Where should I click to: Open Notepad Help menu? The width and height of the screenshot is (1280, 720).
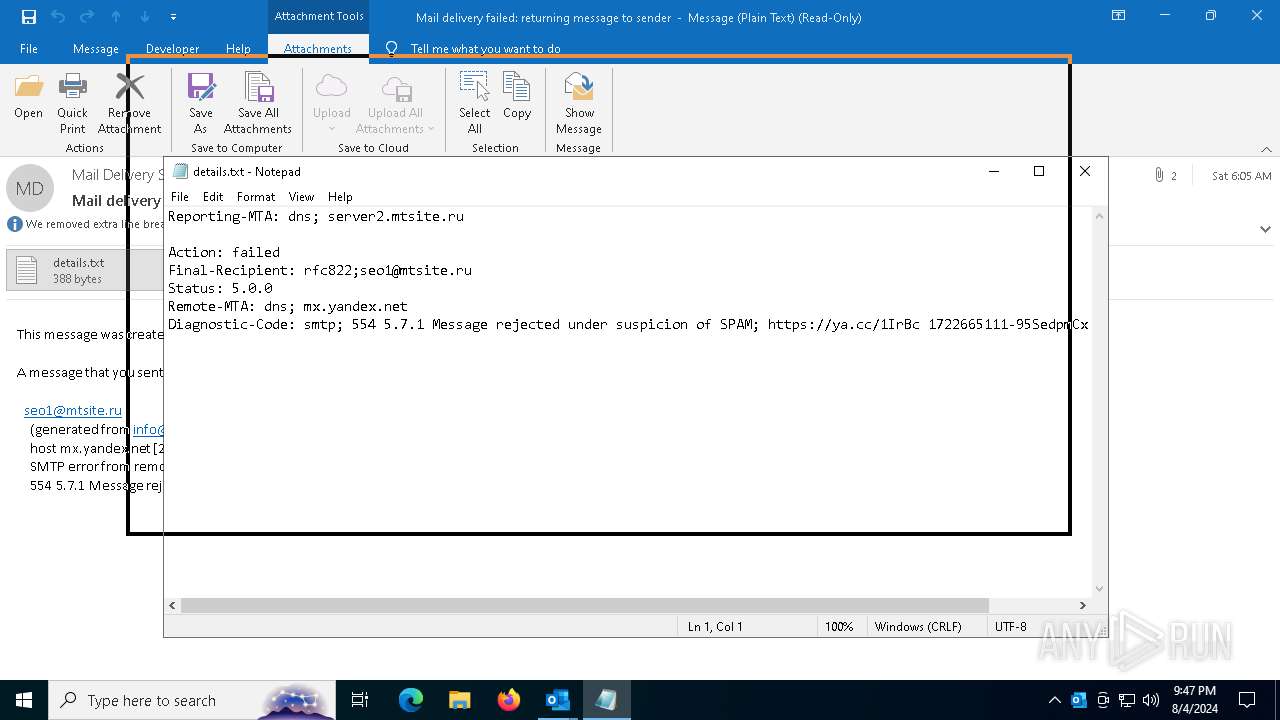coord(340,197)
